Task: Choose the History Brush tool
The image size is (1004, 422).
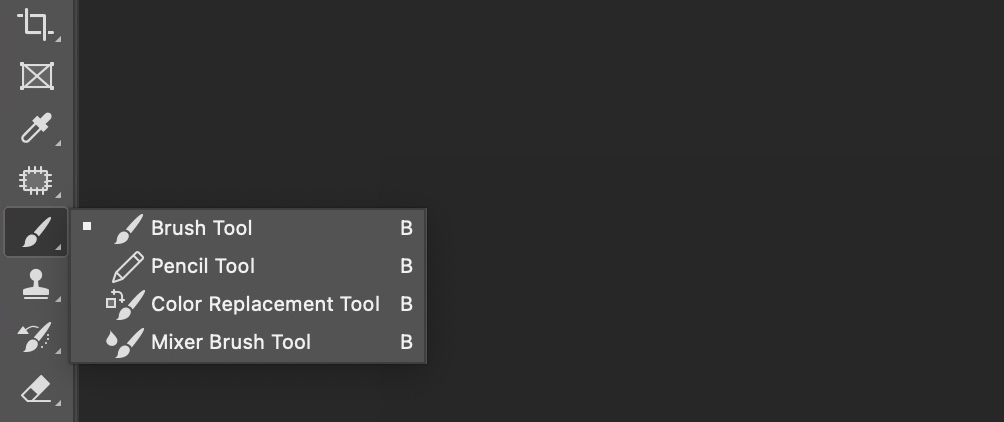Action: [36, 338]
